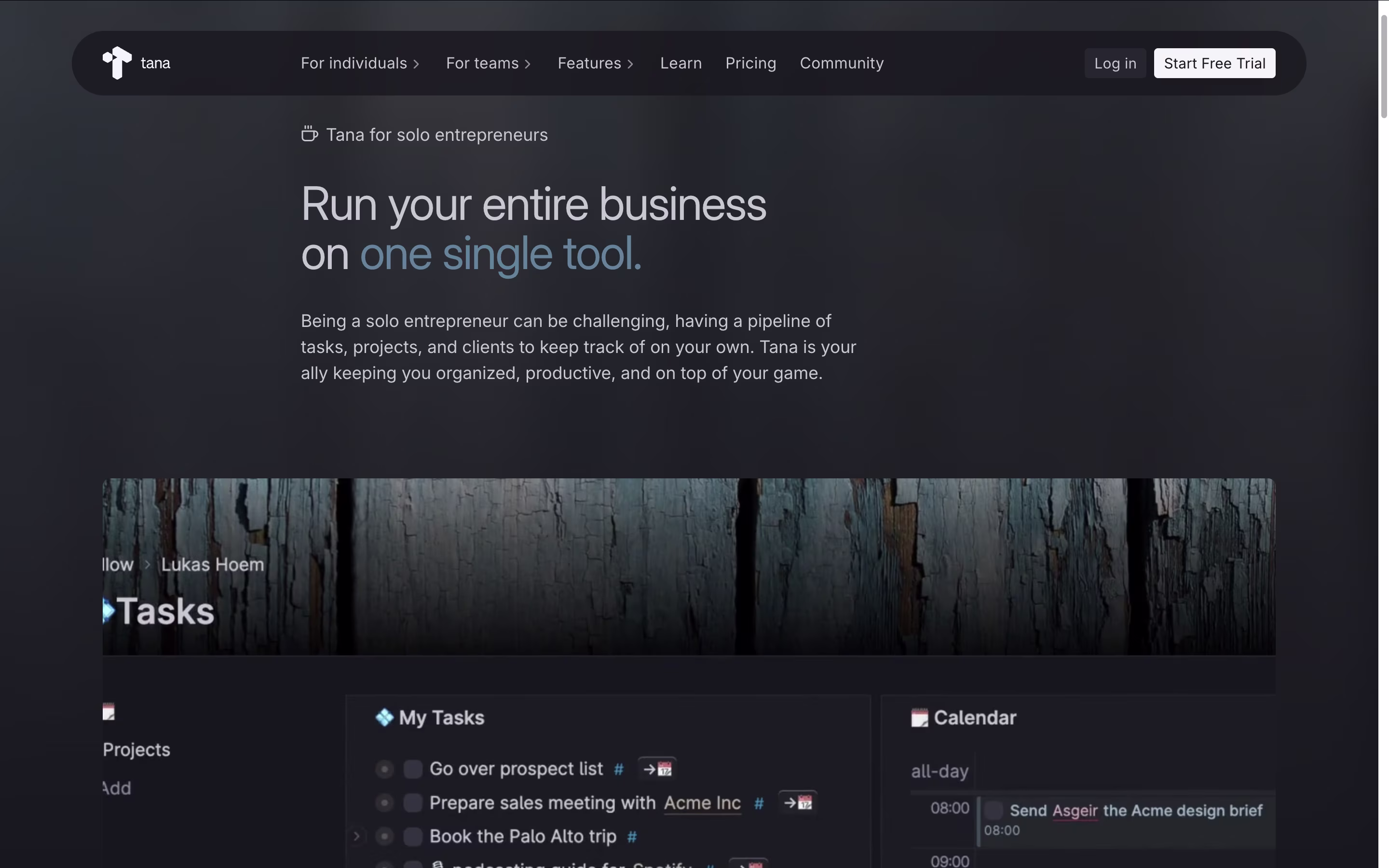
Task: Open the Acme Inc reference link
Action: click(702, 802)
